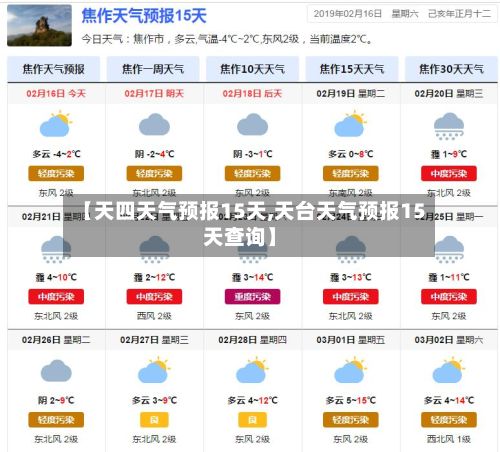Click the 阴 -2~4℃ temperature text
This screenshot has height=452, width=500.
click(154, 154)
